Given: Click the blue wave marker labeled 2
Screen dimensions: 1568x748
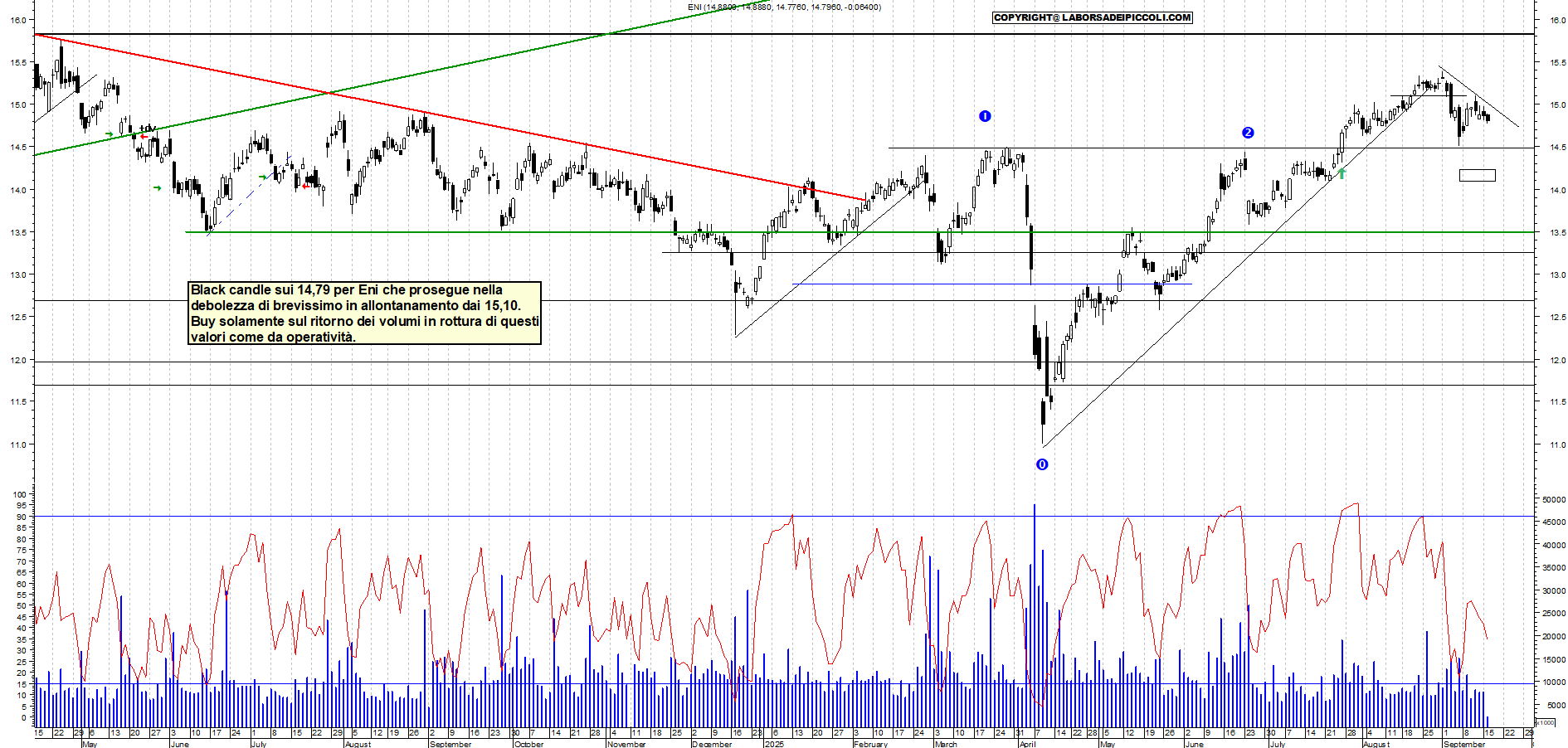Looking at the screenshot, I should (1248, 133).
